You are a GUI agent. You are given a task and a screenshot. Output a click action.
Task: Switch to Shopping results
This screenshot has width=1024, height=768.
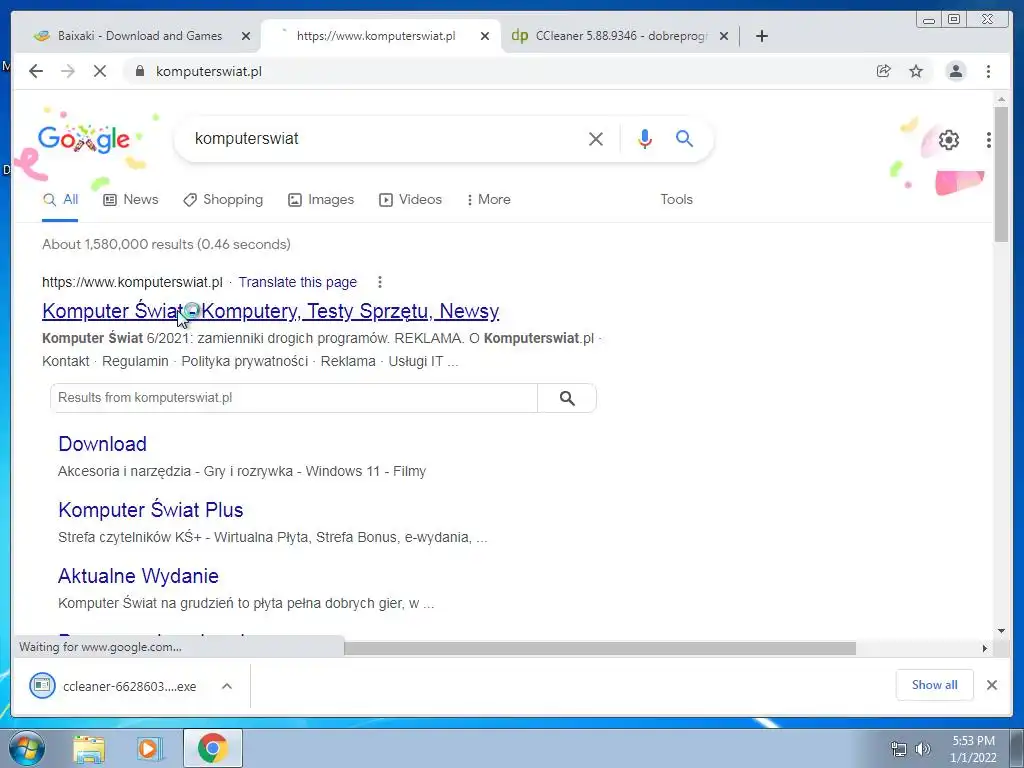(223, 200)
